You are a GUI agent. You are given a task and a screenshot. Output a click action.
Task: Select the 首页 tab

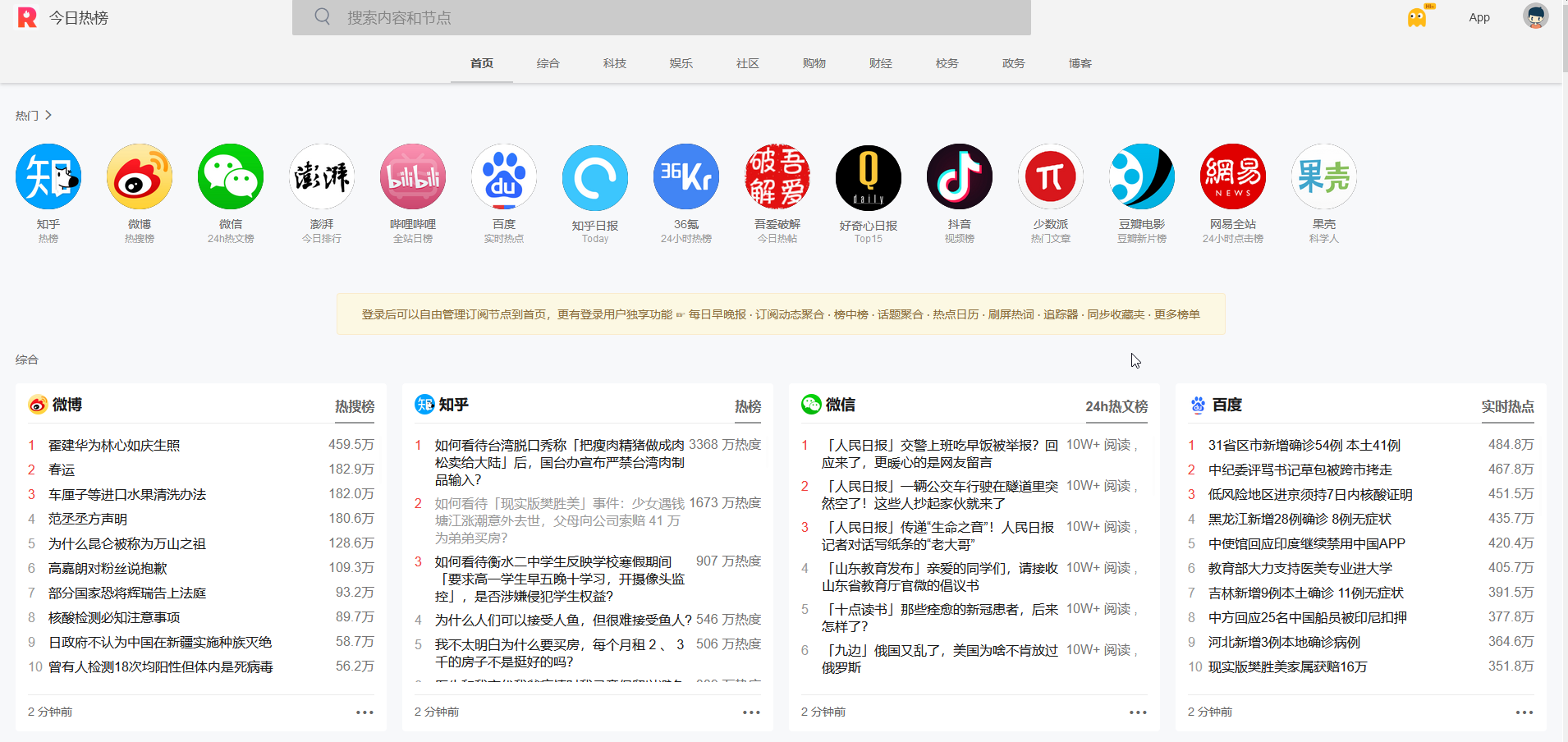point(482,63)
